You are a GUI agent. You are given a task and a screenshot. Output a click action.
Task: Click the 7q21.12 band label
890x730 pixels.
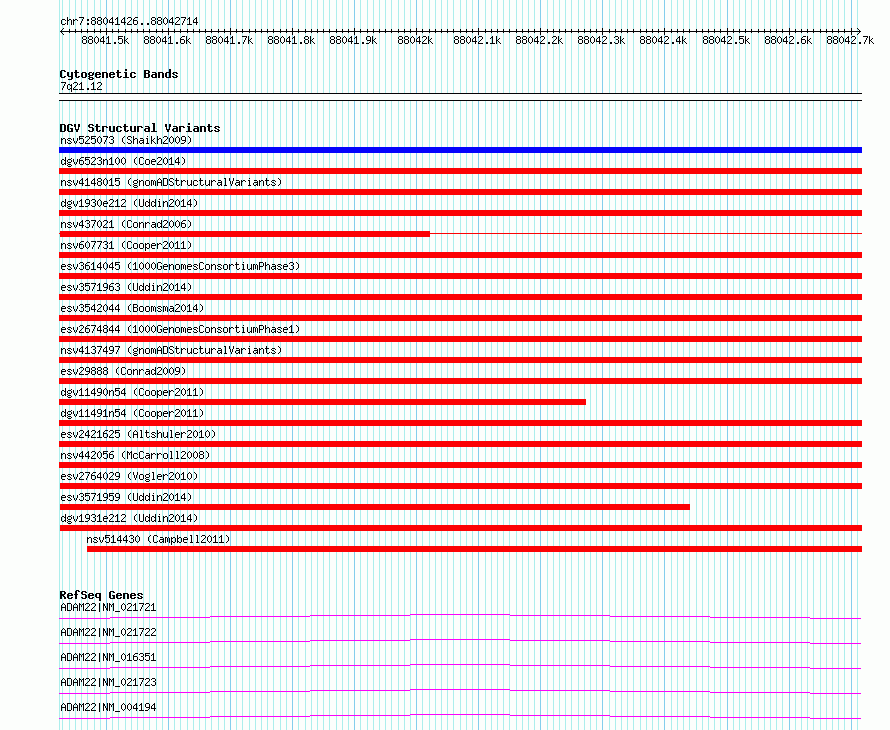tap(81, 86)
